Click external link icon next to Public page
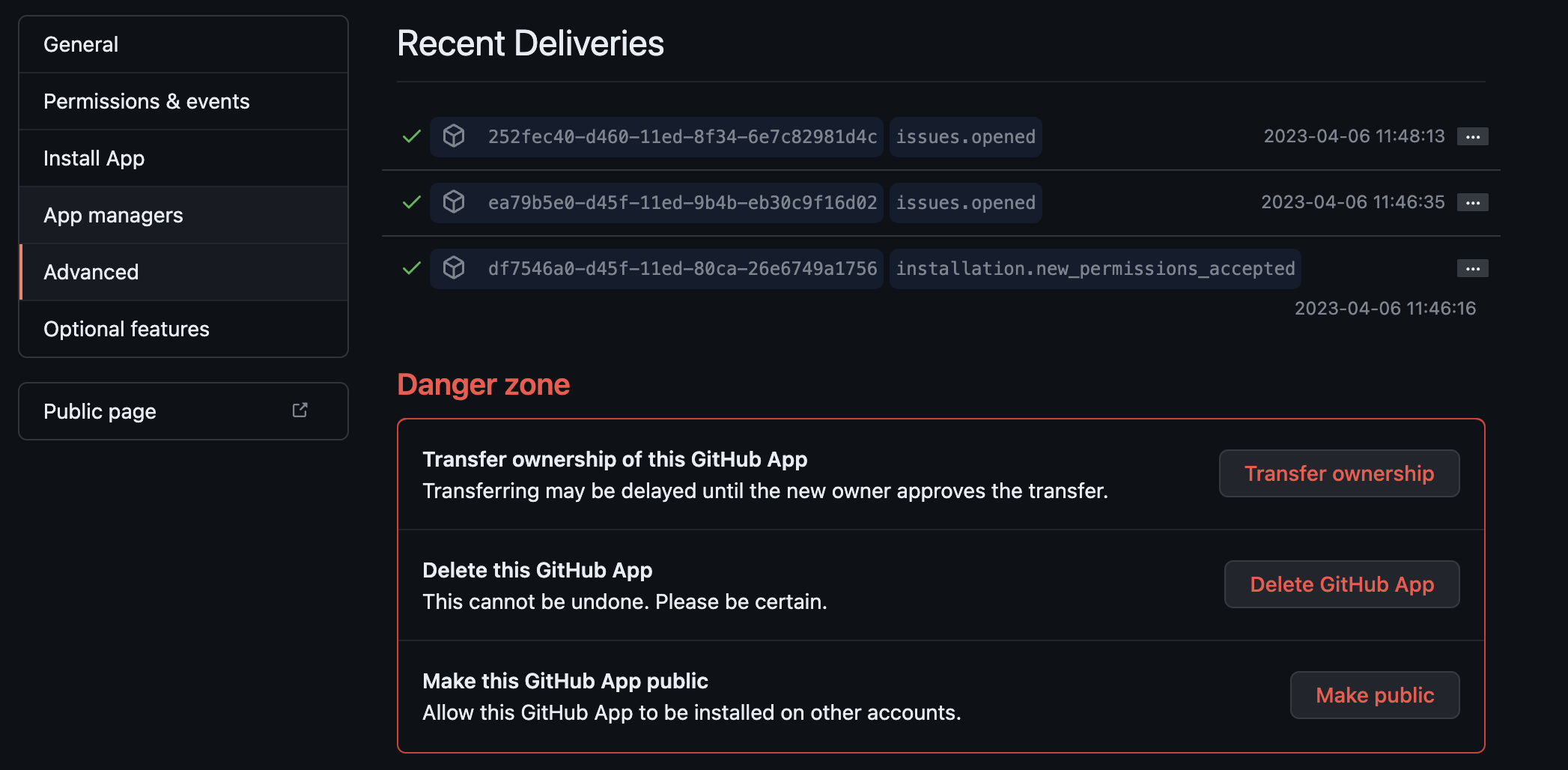Viewport: 1568px width, 770px height. click(x=300, y=410)
